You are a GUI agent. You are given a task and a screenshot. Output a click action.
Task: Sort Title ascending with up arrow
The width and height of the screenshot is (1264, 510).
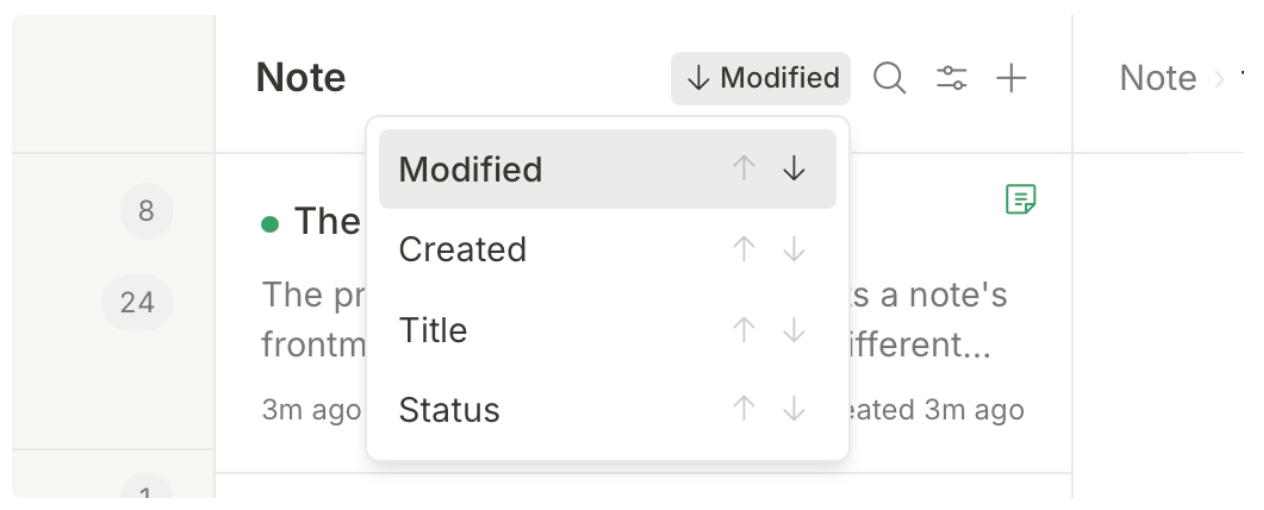(x=743, y=330)
